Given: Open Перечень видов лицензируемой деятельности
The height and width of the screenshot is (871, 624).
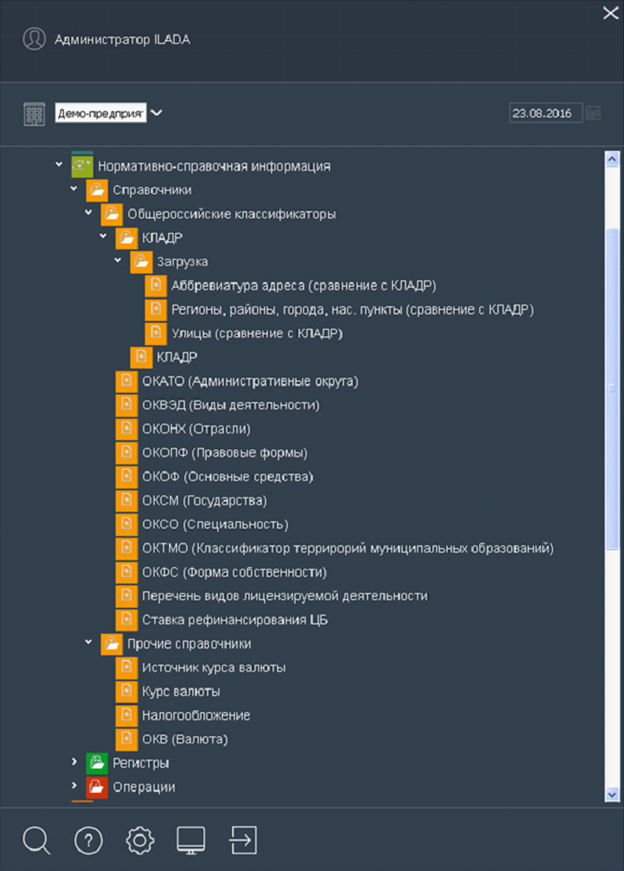Looking at the screenshot, I should (285, 596).
